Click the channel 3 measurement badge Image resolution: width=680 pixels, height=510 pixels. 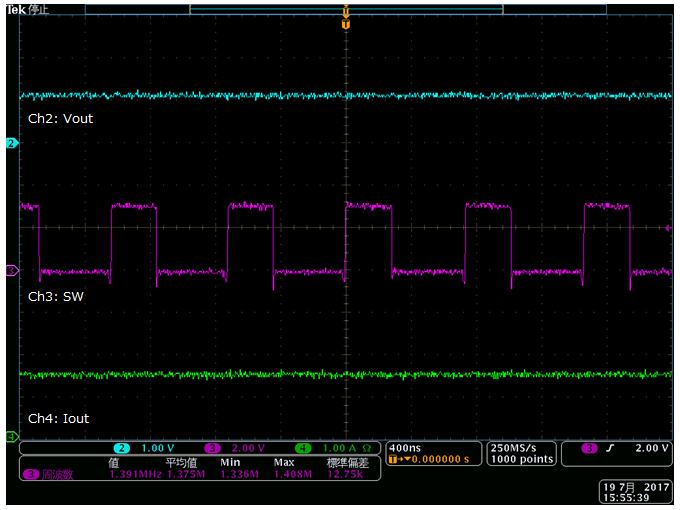coord(31,474)
